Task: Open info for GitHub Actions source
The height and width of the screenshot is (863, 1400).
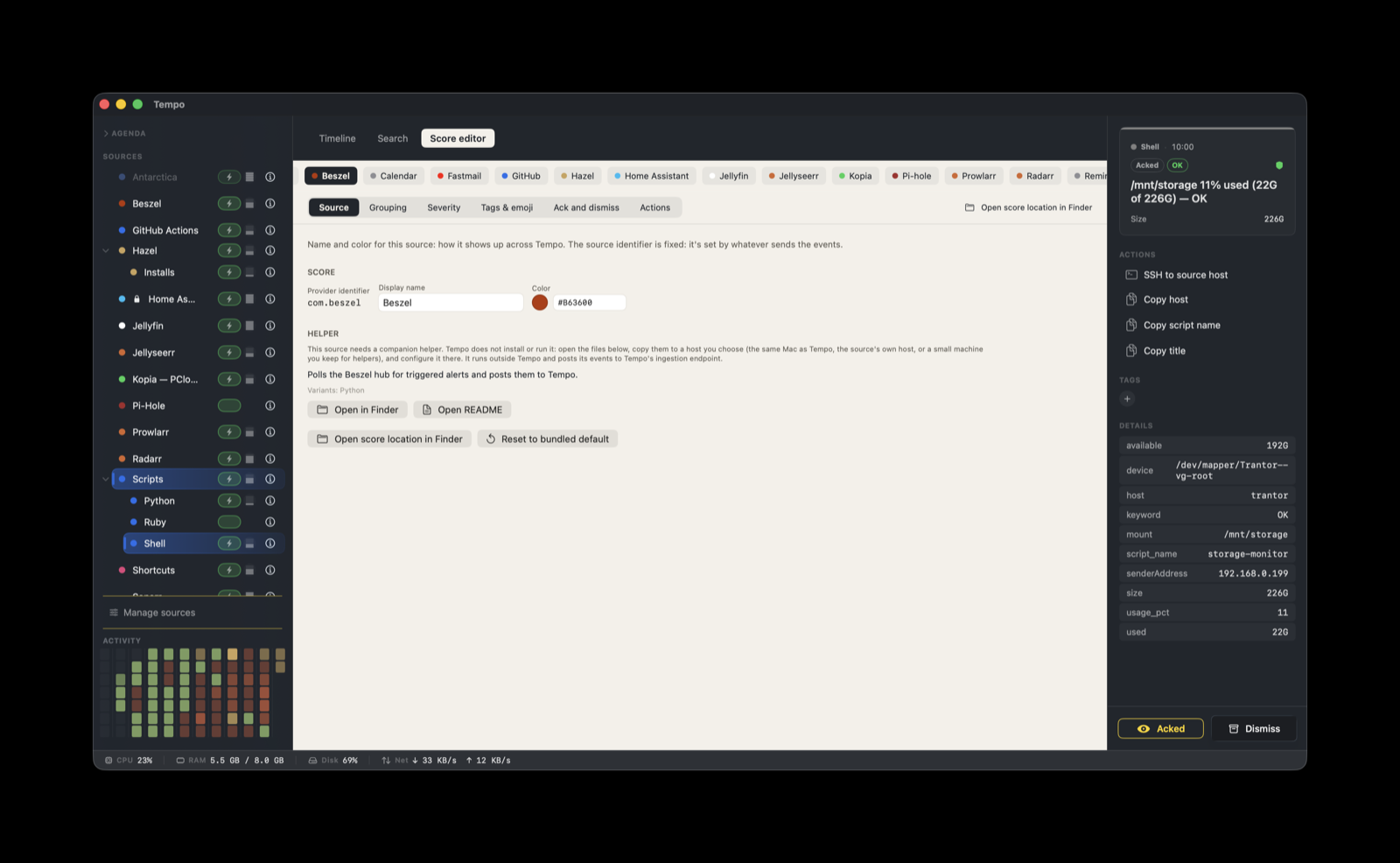Action: (270, 230)
